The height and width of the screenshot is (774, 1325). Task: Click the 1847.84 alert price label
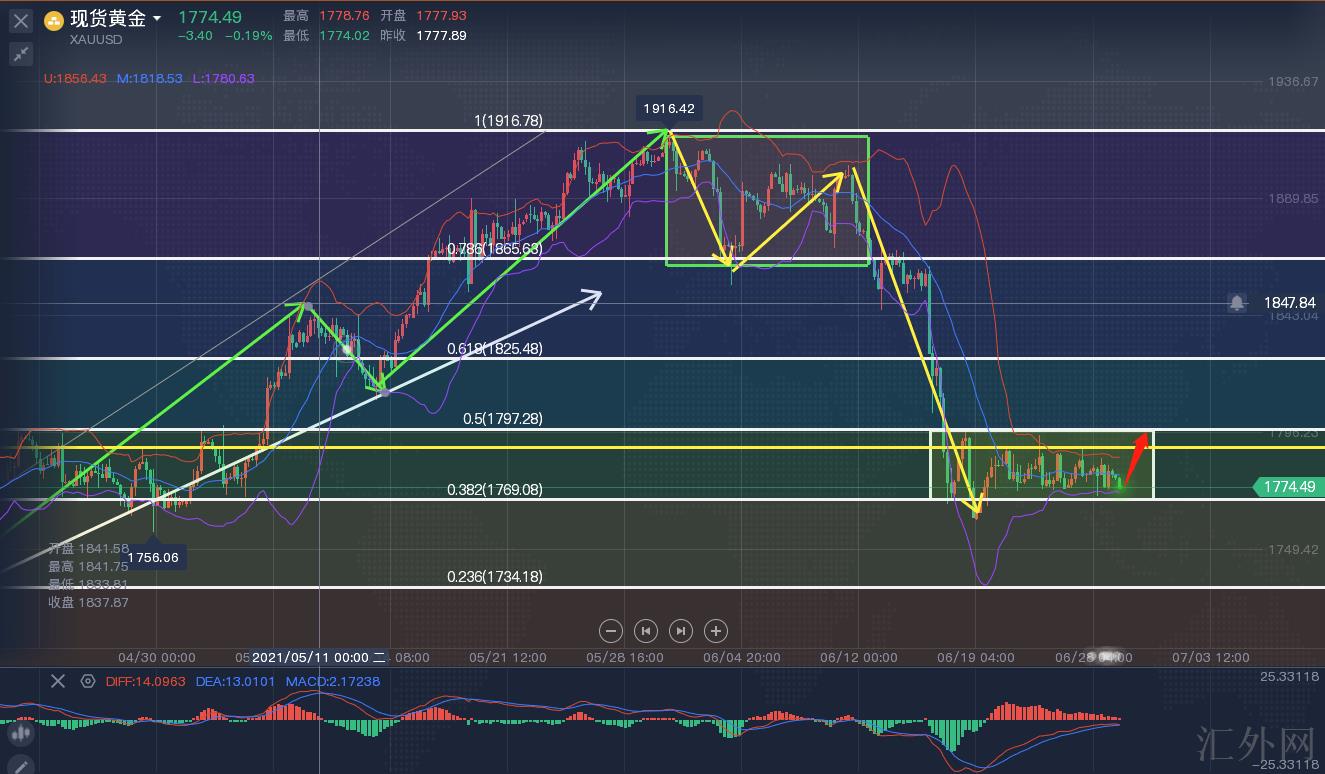(1288, 302)
